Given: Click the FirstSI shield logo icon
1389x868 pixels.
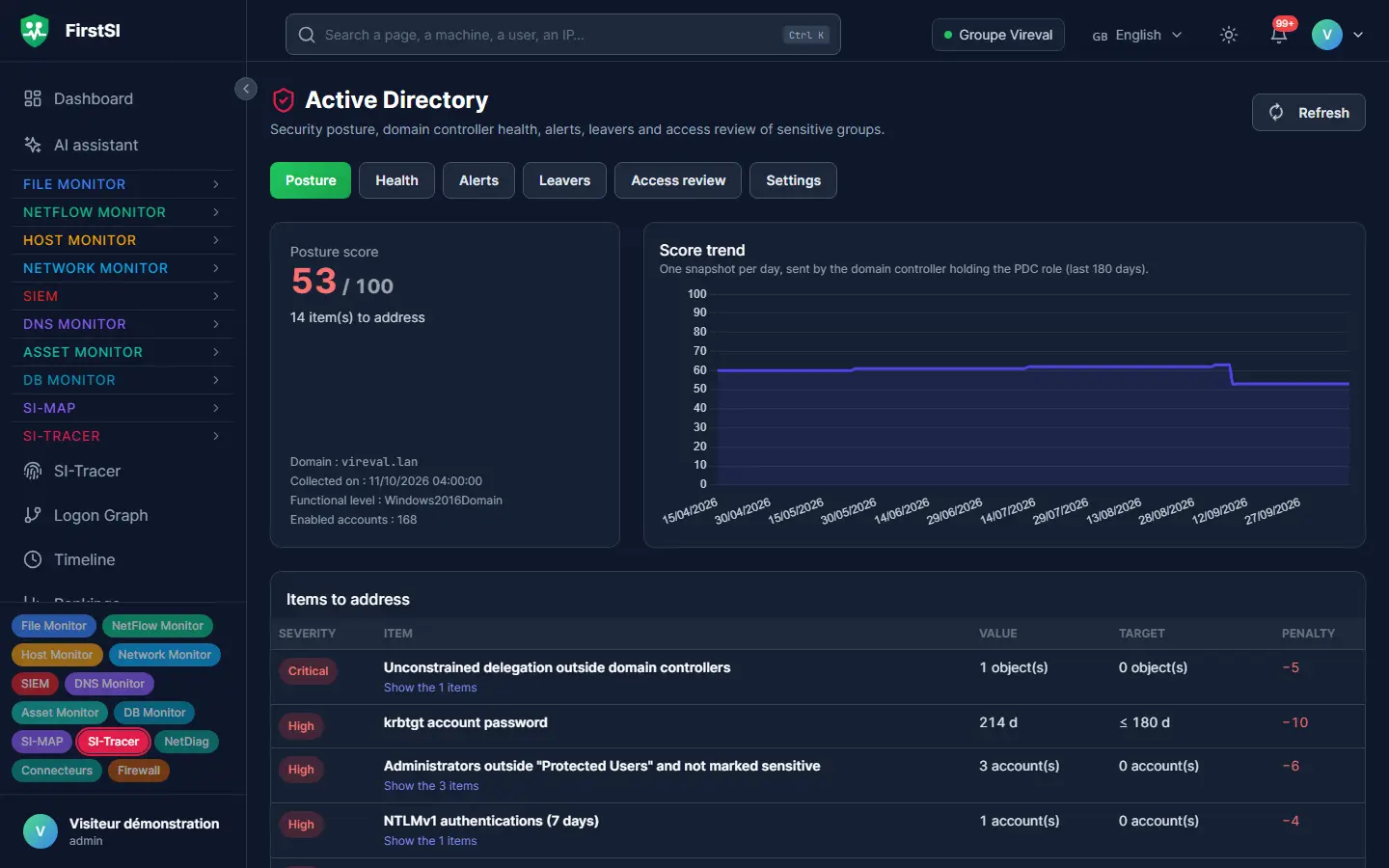Looking at the screenshot, I should 35,31.
